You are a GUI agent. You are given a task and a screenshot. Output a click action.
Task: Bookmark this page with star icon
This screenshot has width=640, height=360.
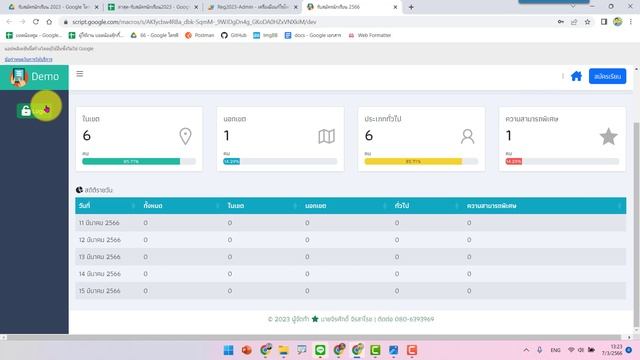(587, 22)
